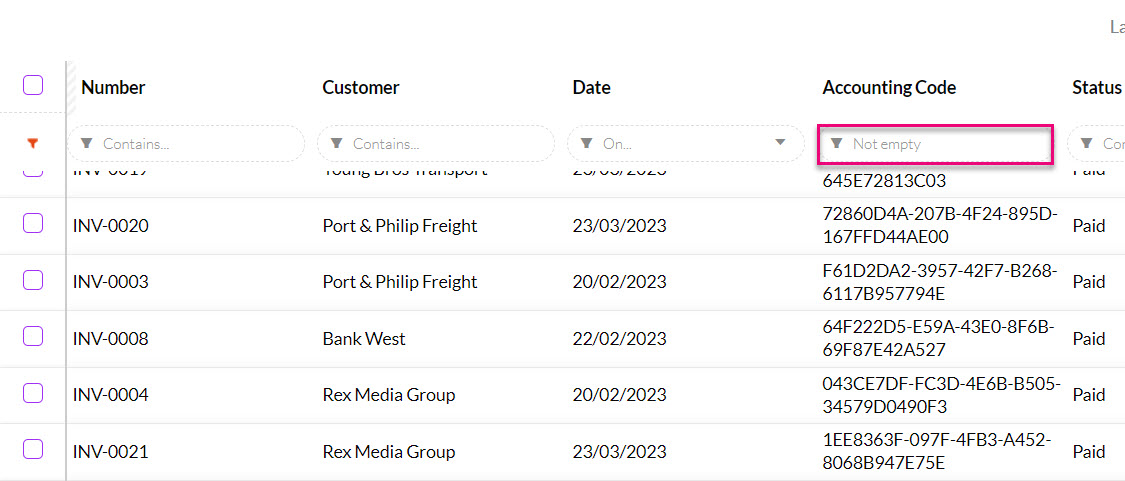Open the Bank West customer entry
The width and height of the screenshot is (1125, 481).
(x=364, y=339)
